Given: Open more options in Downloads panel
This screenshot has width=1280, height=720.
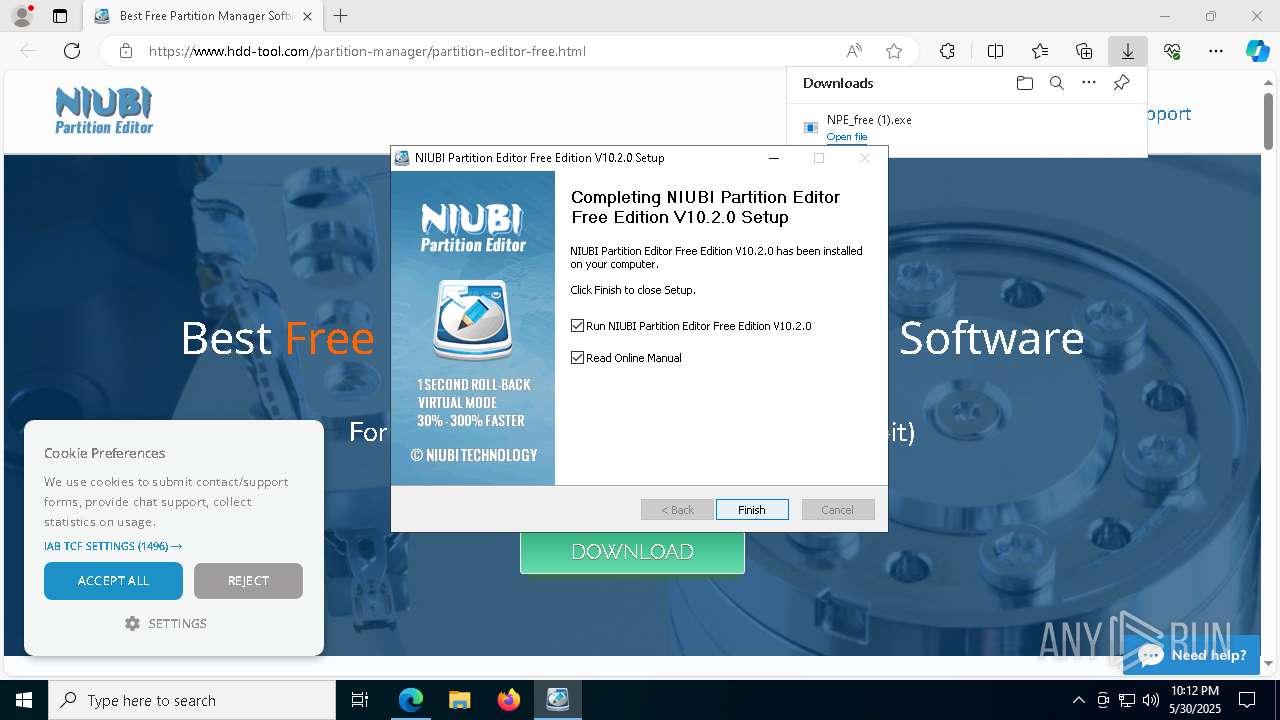Looking at the screenshot, I should 1089,83.
